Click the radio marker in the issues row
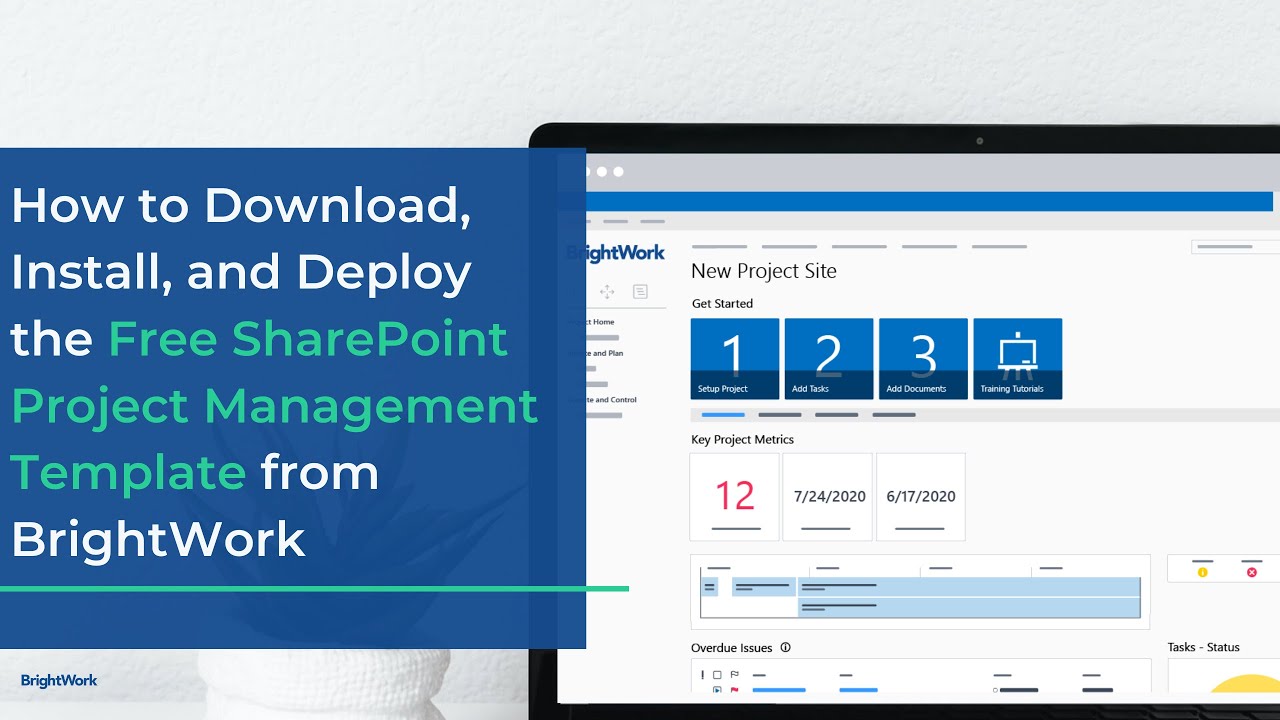The image size is (1280, 720). tap(995, 690)
